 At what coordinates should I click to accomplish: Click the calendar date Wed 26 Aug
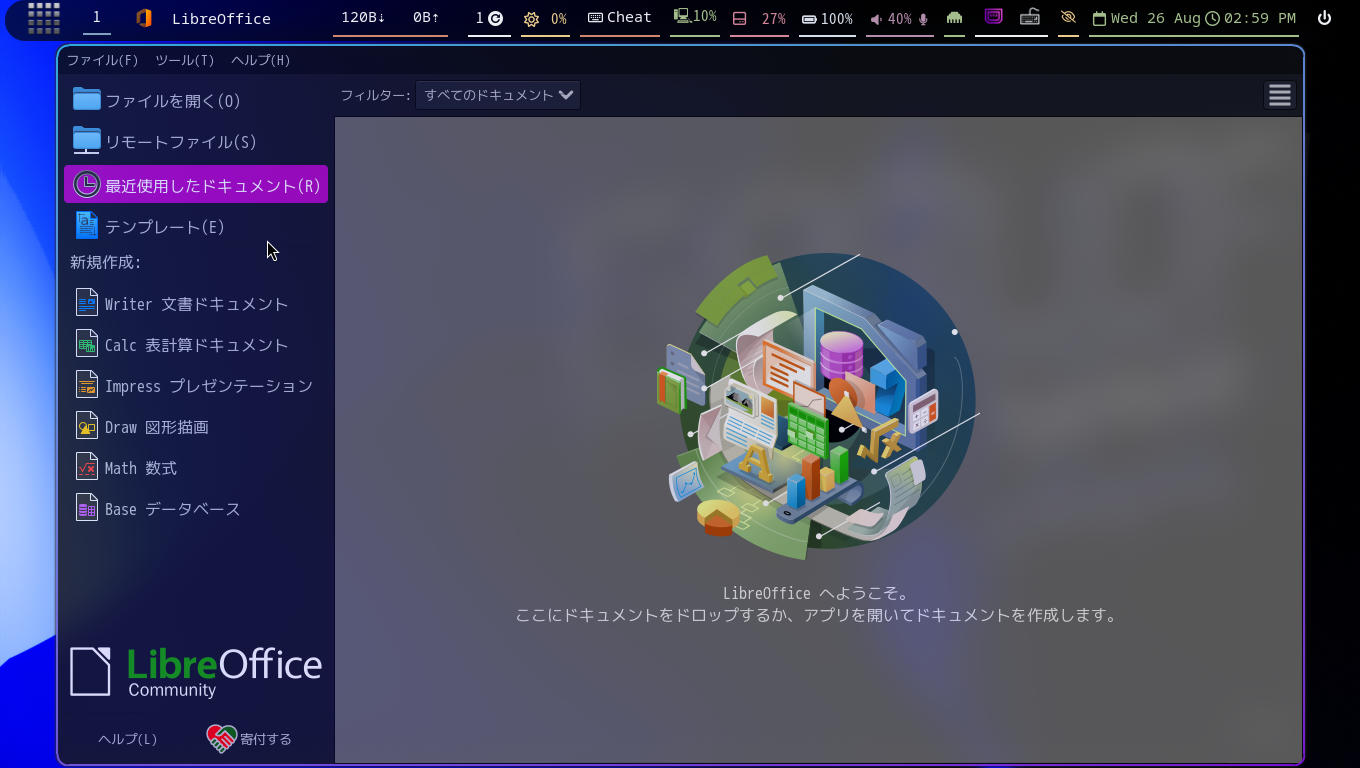[1146, 18]
